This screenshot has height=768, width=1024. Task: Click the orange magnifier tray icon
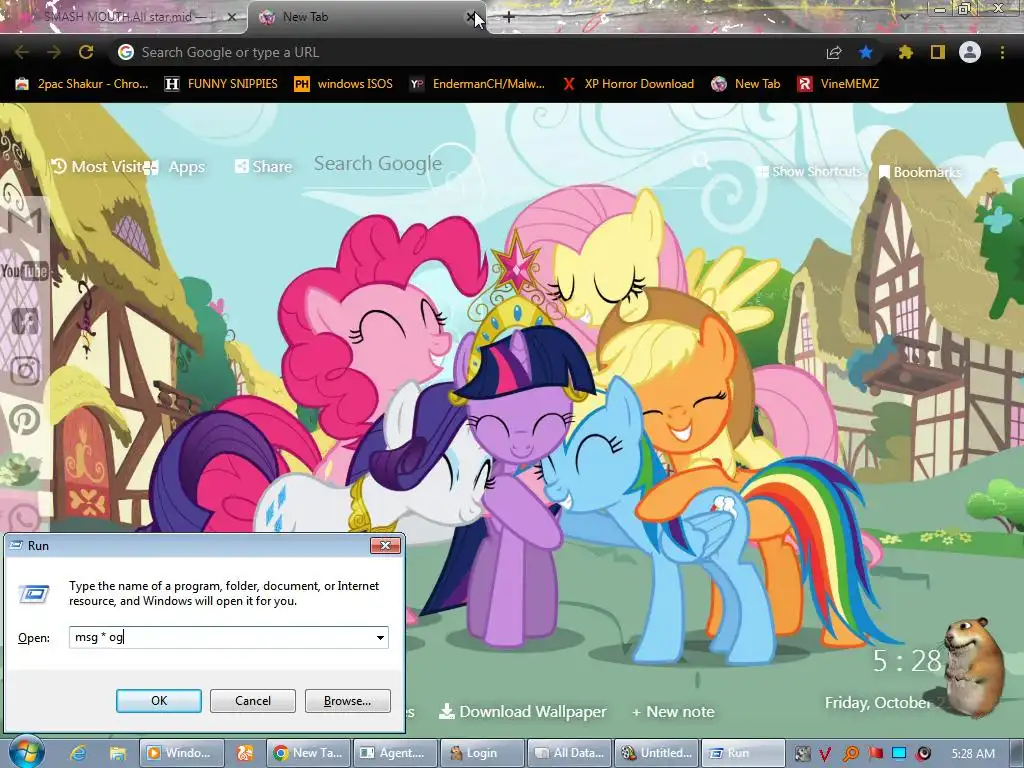point(850,754)
